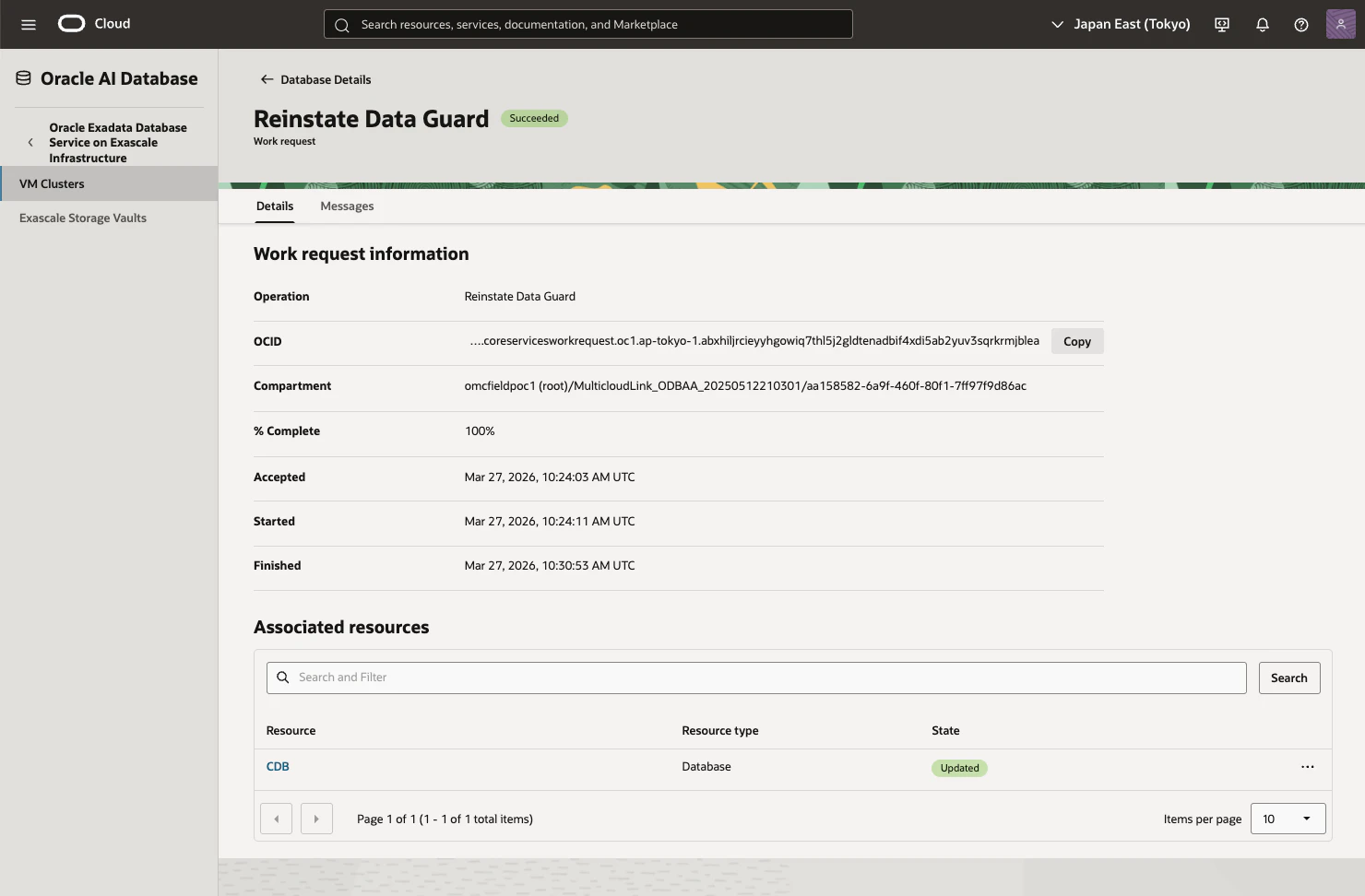Viewport: 1365px width, 896px height.
Task: Go back via the Database Details link
Action: [326, 80]
